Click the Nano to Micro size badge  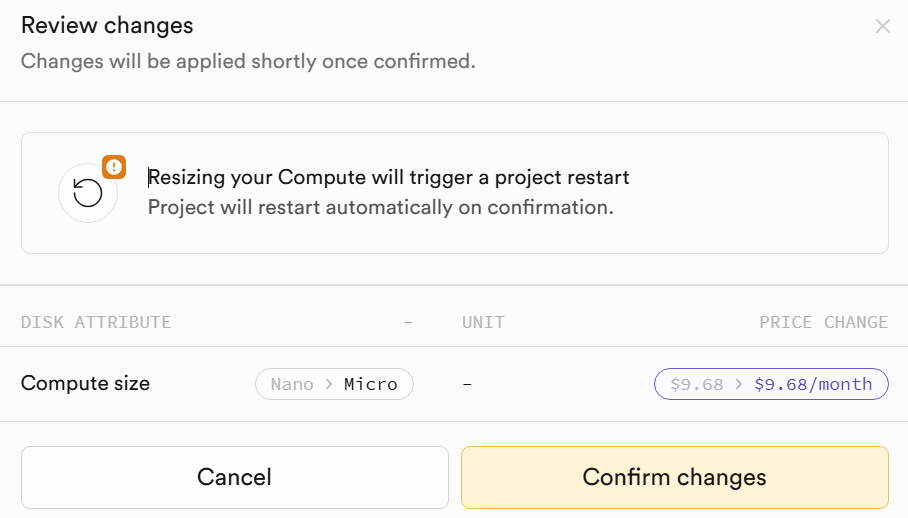click(x=334, y=384)
